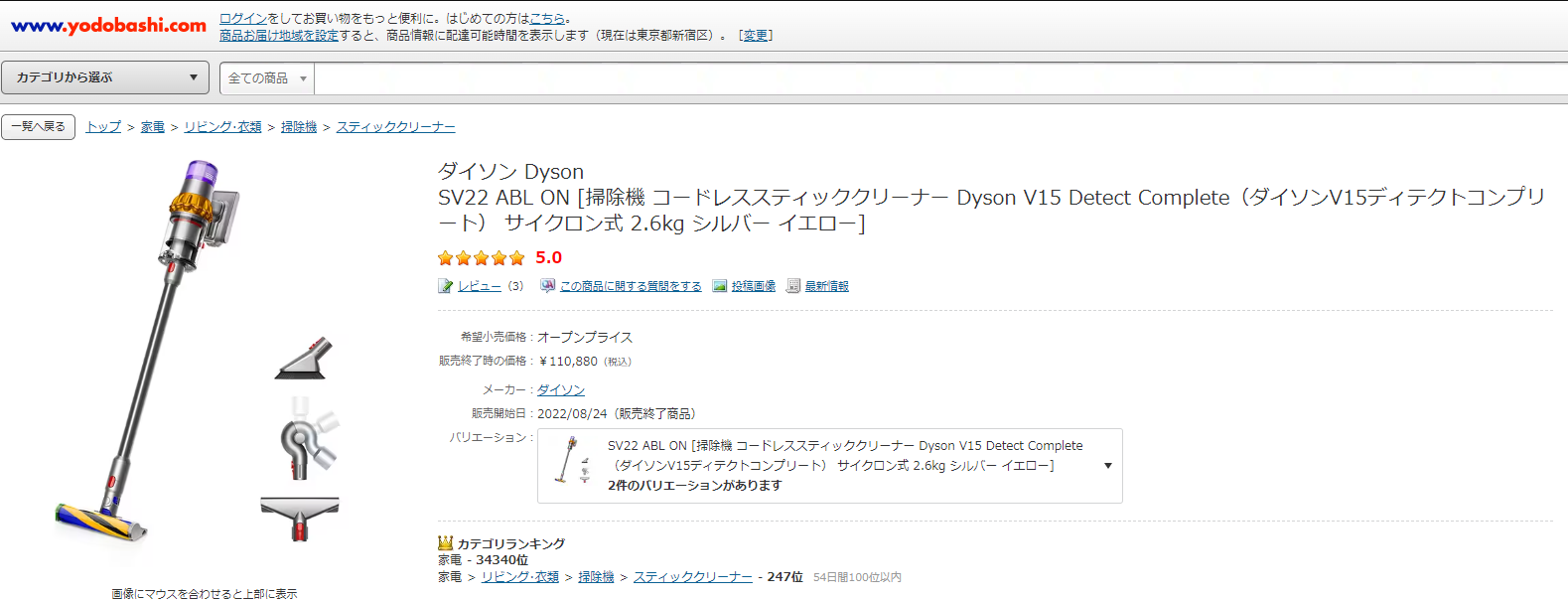Focus the product search input field

coord(940,78)
